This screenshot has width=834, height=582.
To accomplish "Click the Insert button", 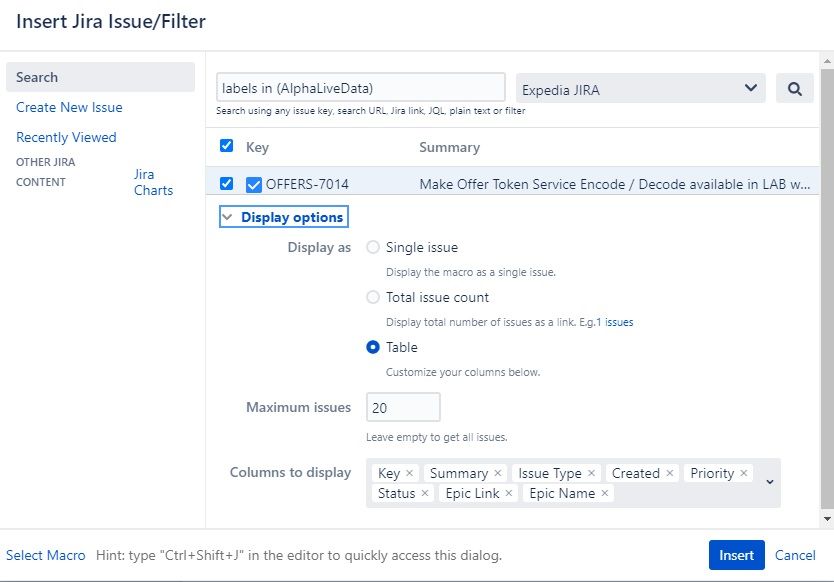I will 737,555.
